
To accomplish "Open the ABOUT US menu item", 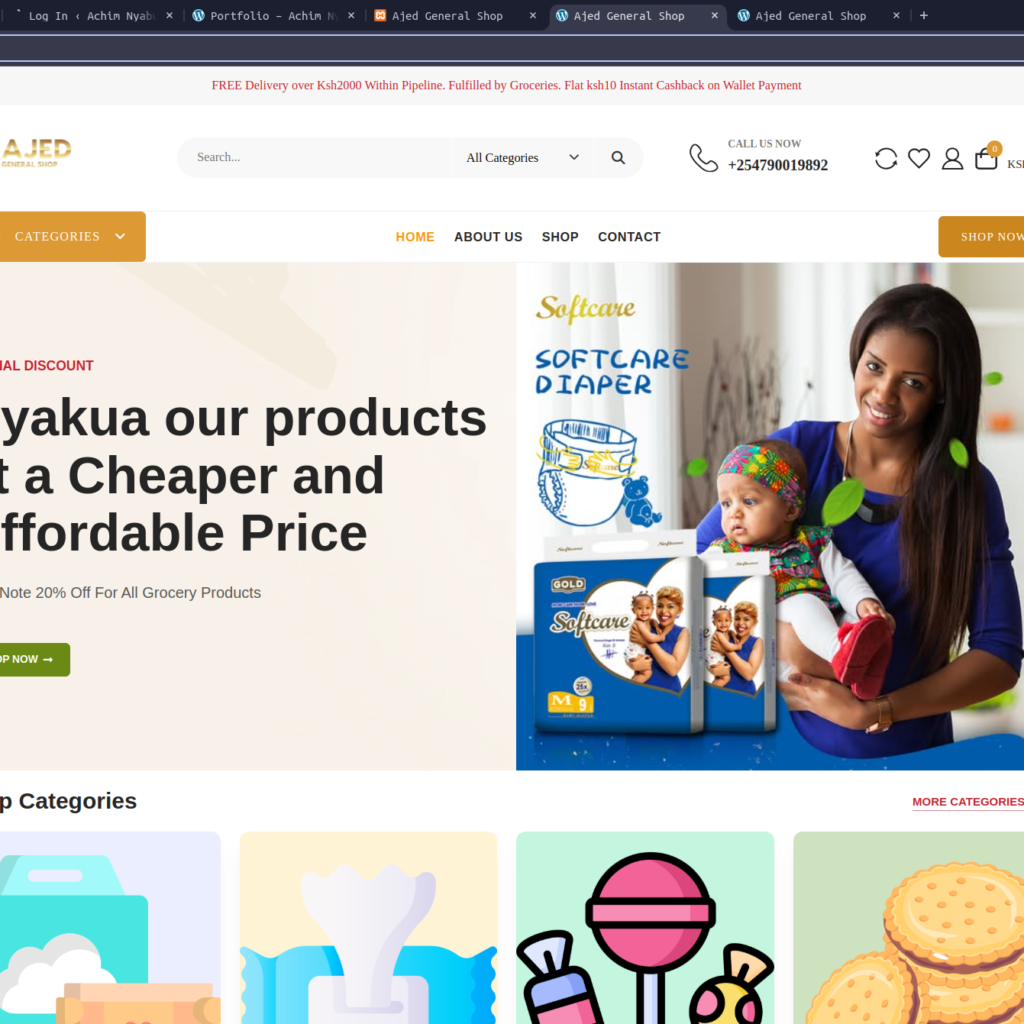I will pyautogui.click(x=488, y=237).
